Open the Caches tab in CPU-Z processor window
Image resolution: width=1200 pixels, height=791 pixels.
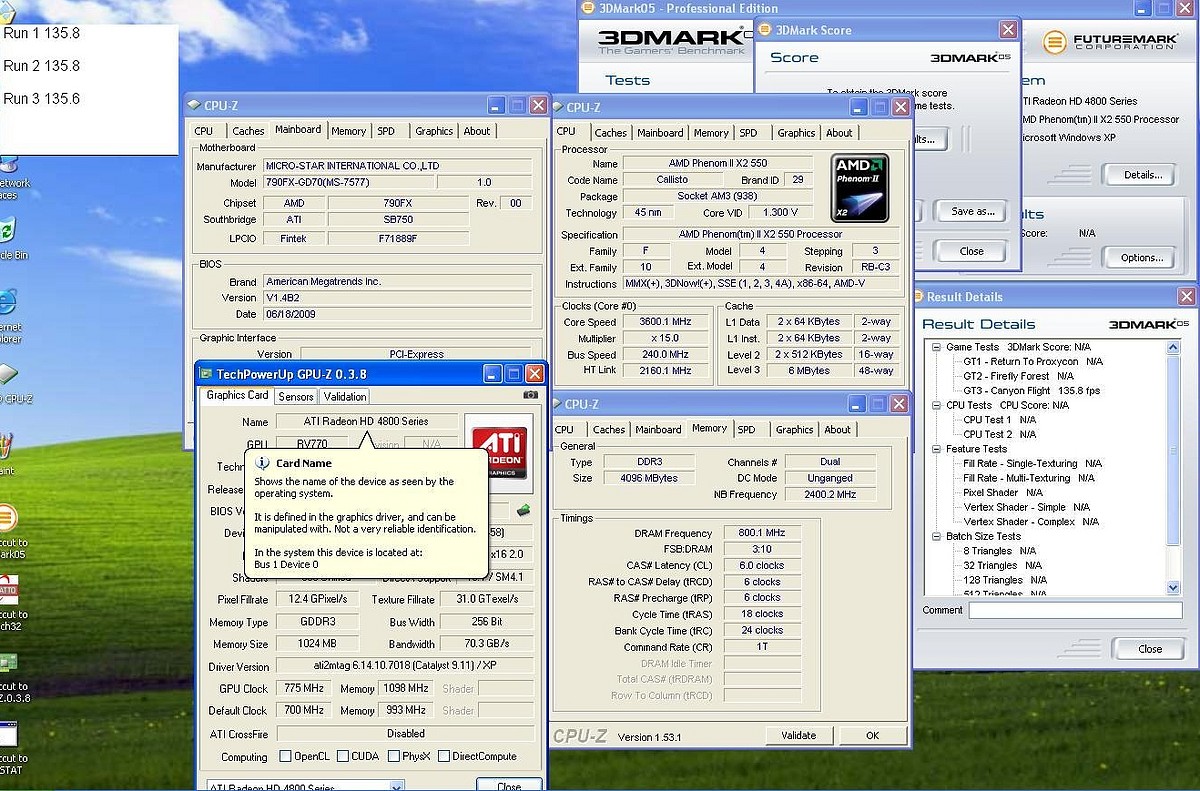pos(610,133)
